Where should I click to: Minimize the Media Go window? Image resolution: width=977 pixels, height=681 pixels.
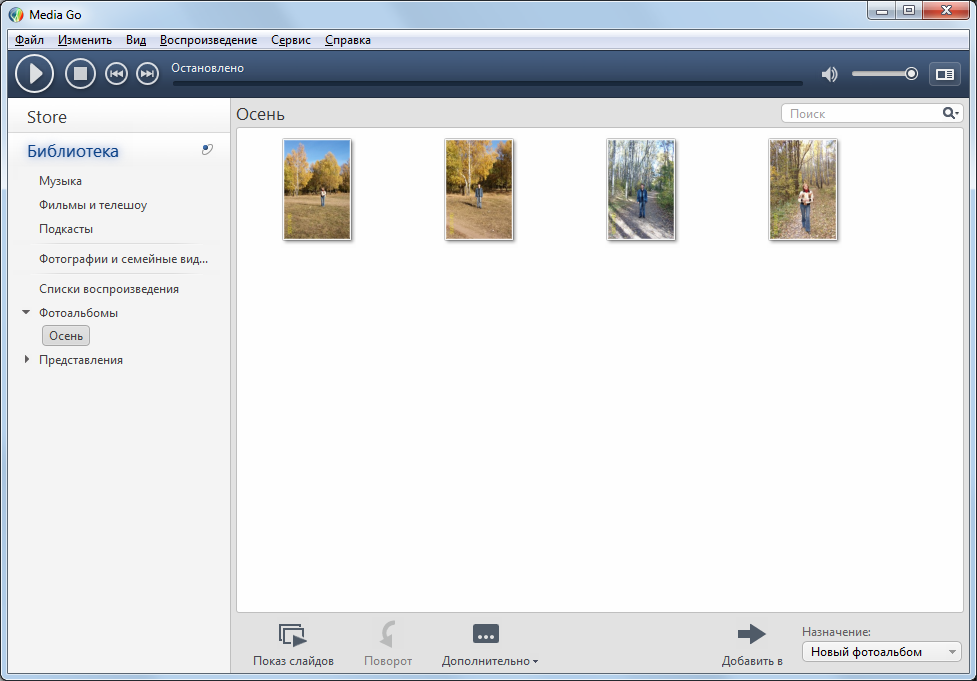coord(882,11)
